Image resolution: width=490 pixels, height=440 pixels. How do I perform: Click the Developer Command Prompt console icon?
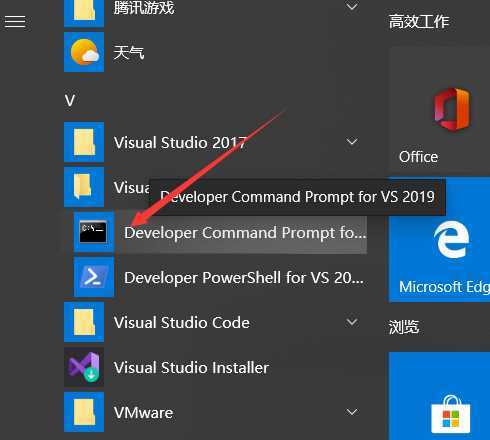pos(94,232)
